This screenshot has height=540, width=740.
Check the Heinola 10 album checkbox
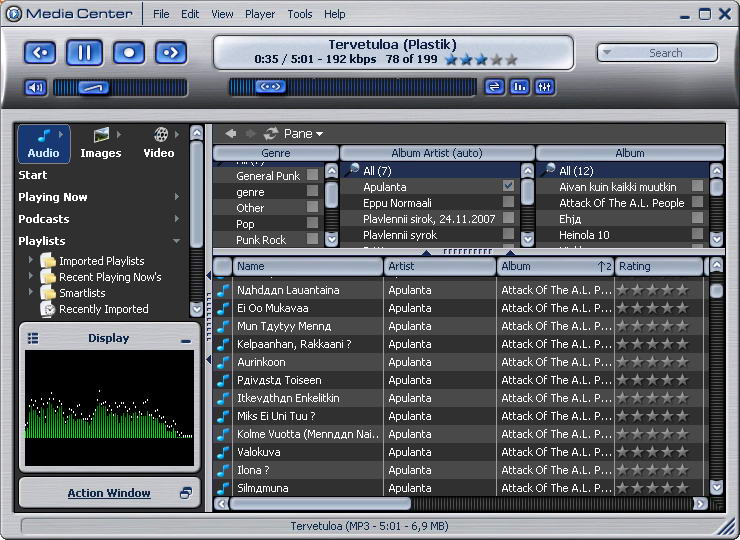[698, 233]
